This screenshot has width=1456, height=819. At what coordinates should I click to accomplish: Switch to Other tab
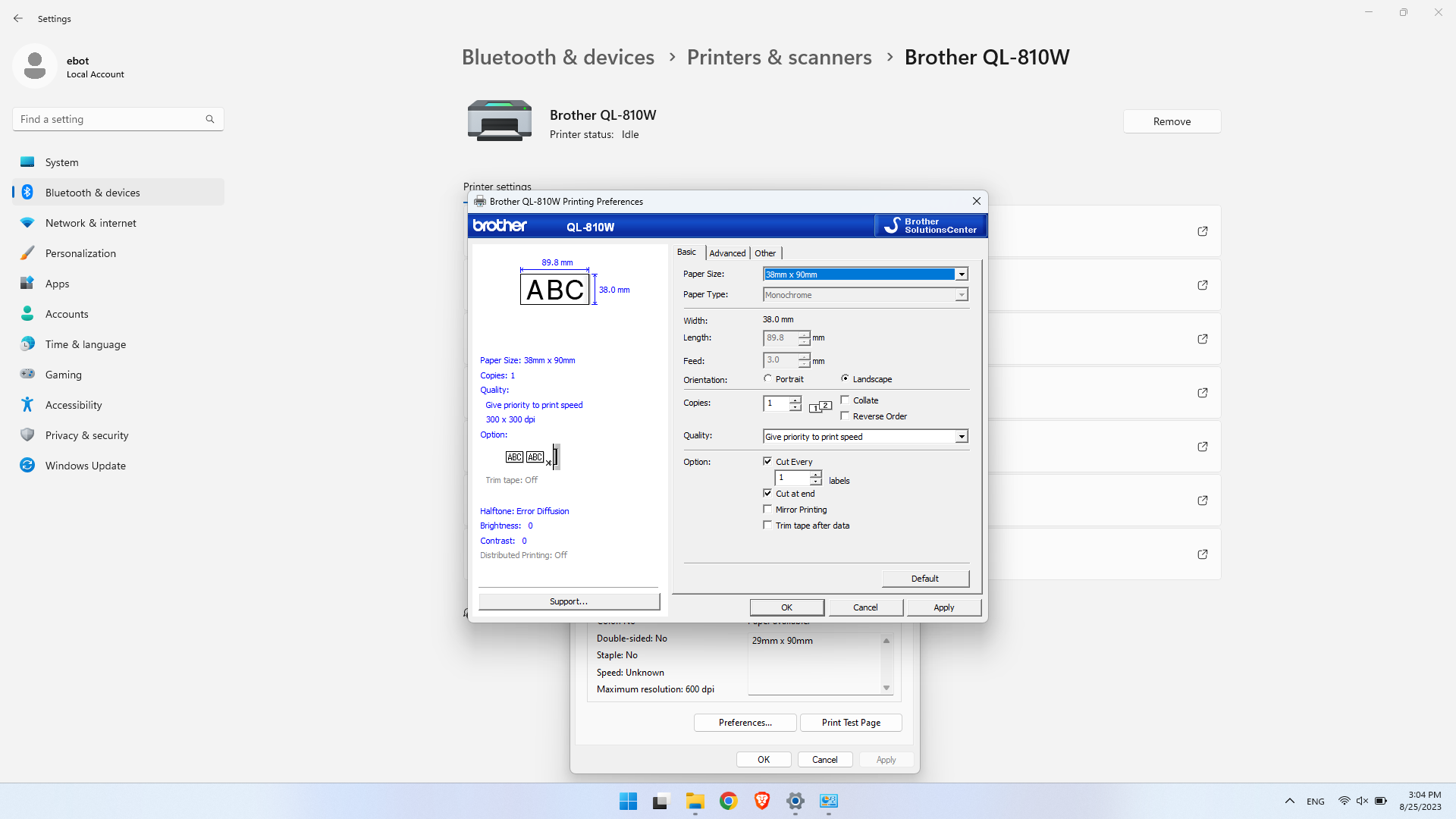(x=765, y=253)
